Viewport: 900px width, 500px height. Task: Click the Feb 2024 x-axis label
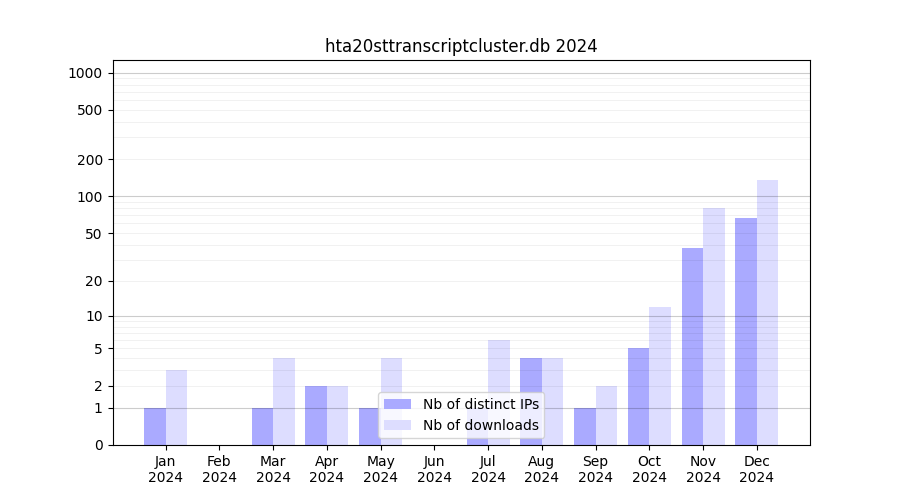(219, 469)
